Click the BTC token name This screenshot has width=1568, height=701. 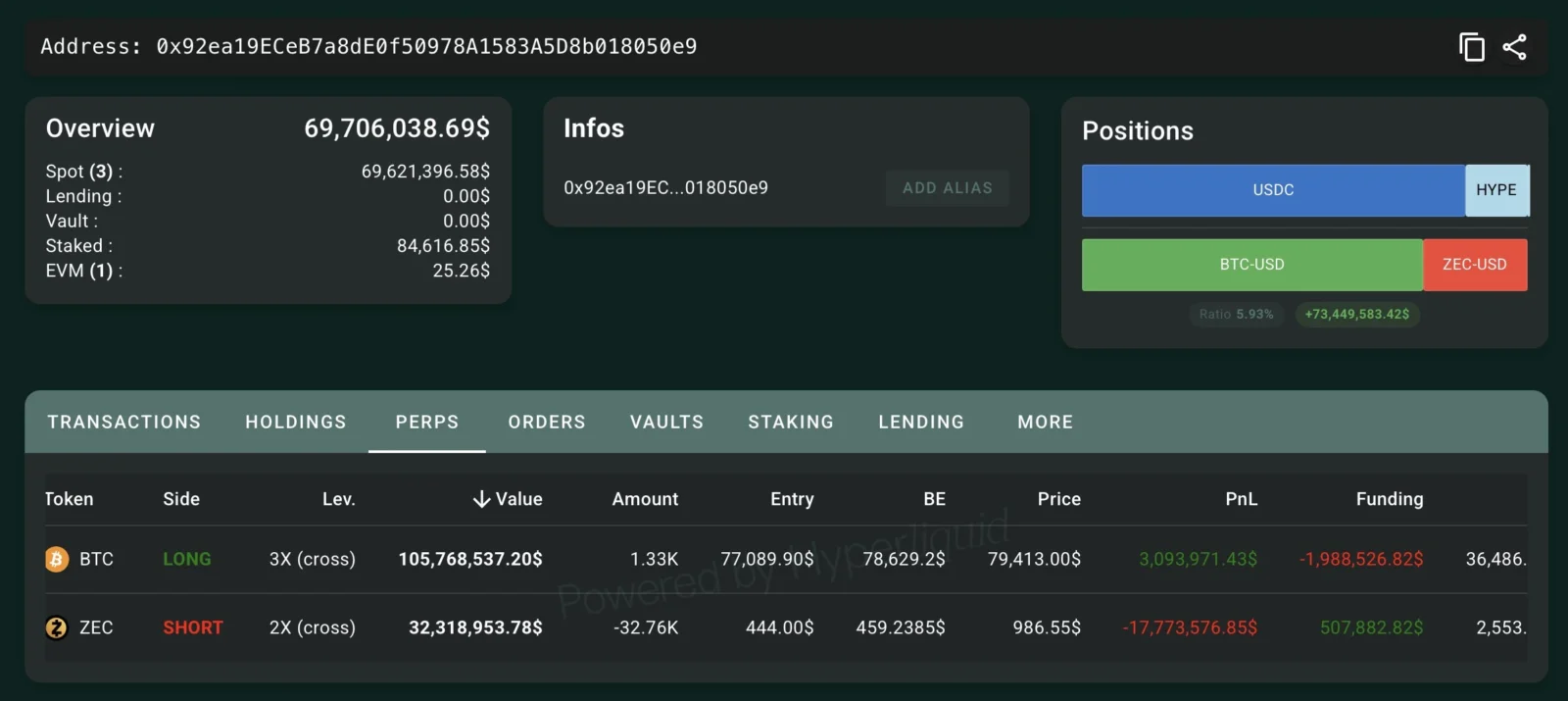tap(96, 559)
